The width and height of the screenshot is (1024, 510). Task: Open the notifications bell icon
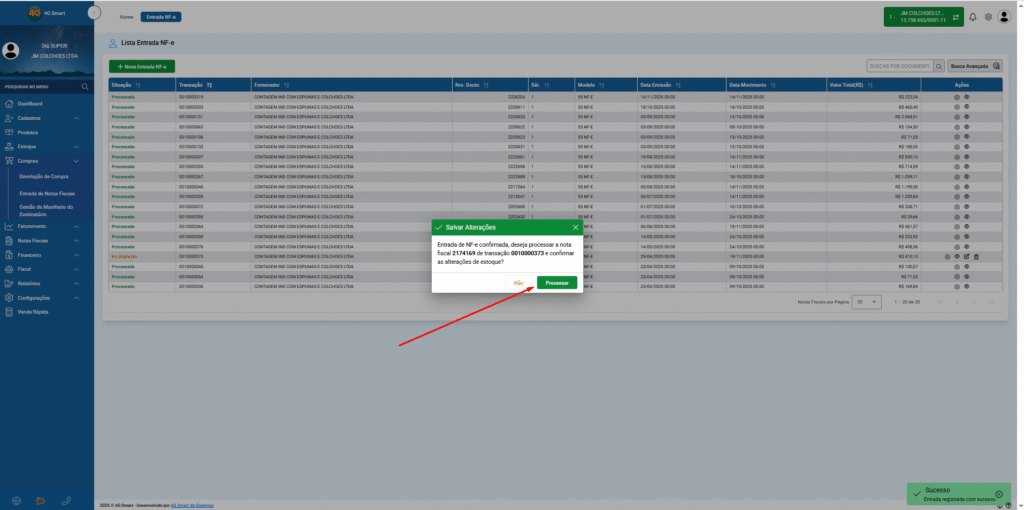tap(972, 17)
